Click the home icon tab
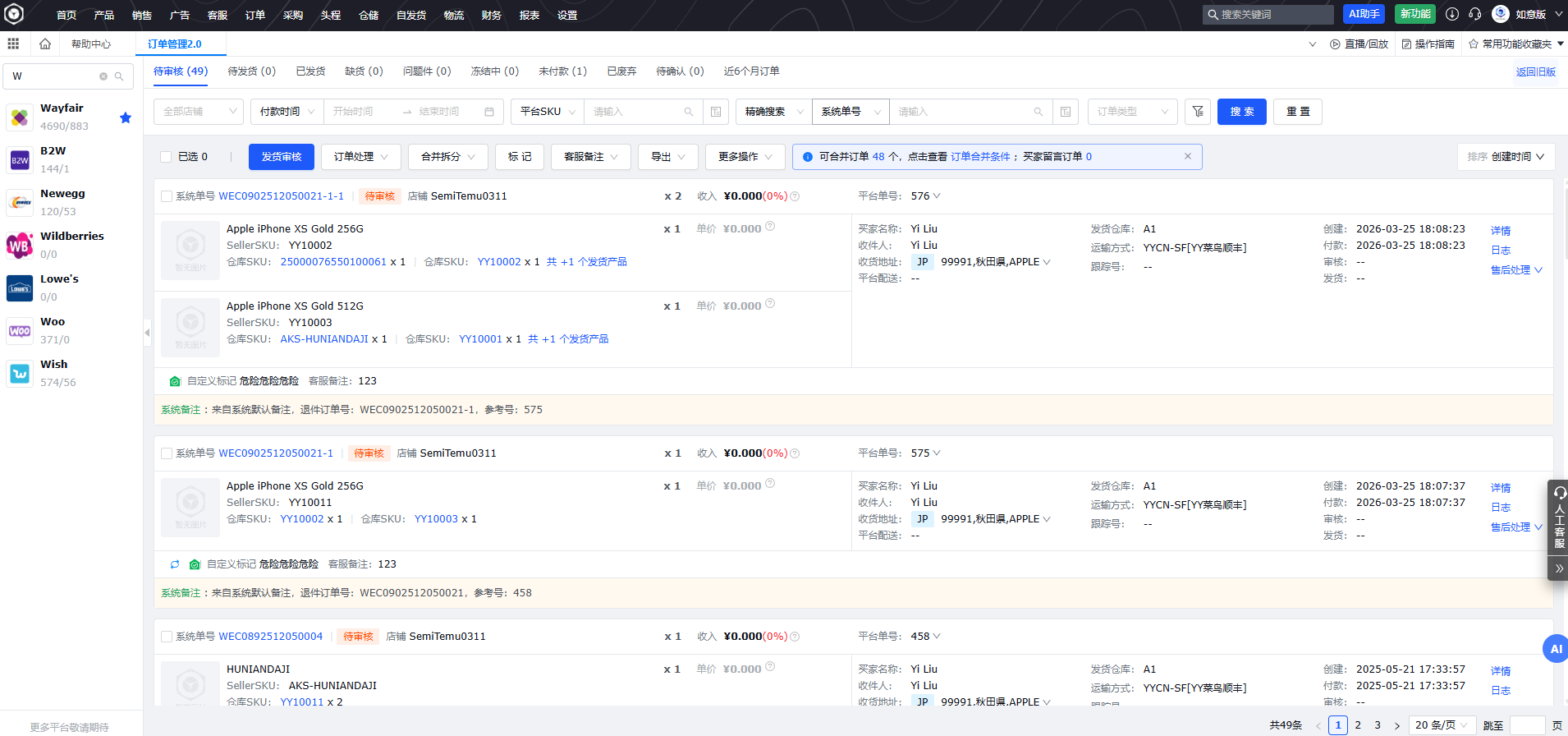The width and height of the screenshot is (1568, 736). coord(45,44)
